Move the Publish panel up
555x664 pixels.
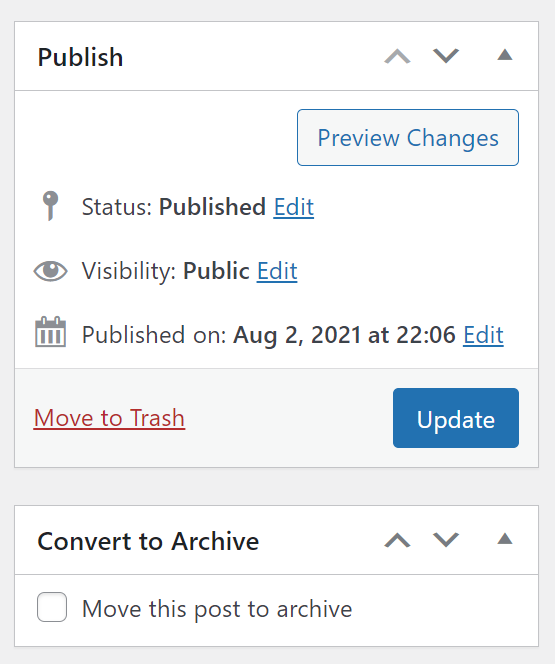coord(397,56)
